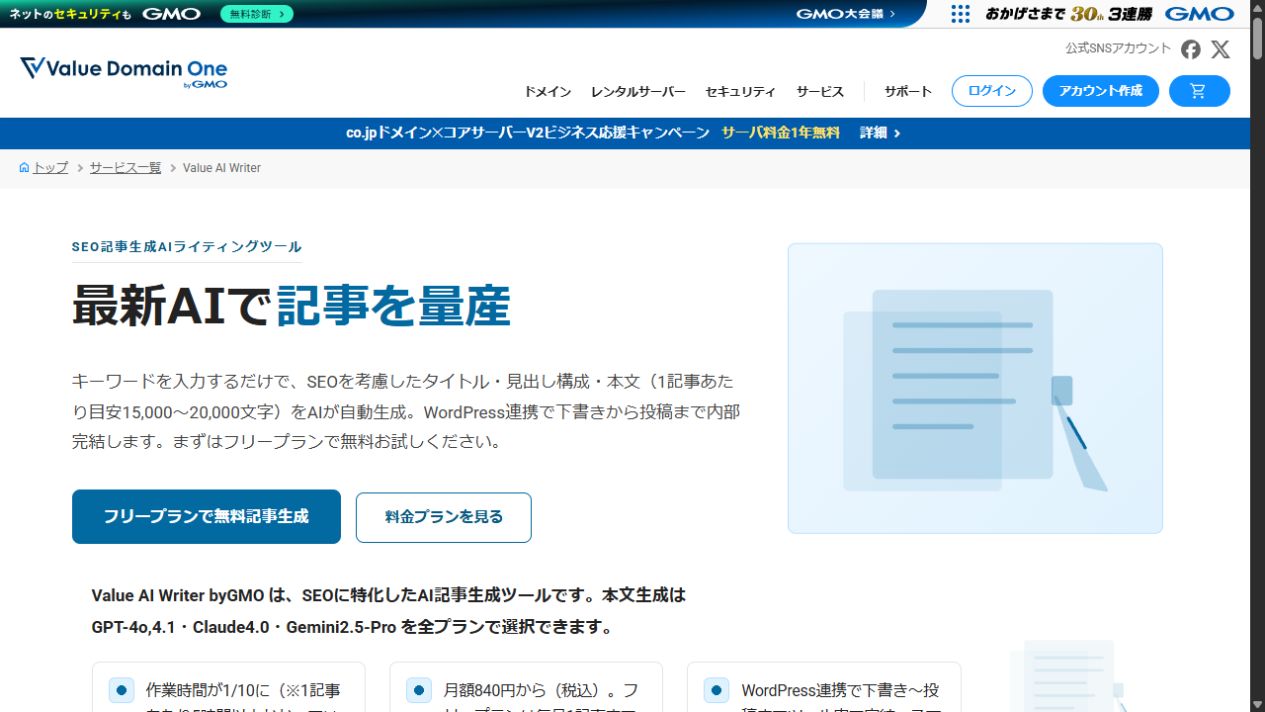Click the scrollbar up arrow
This screenshot has height=712, width=1265.
(x=1257, y=7)
